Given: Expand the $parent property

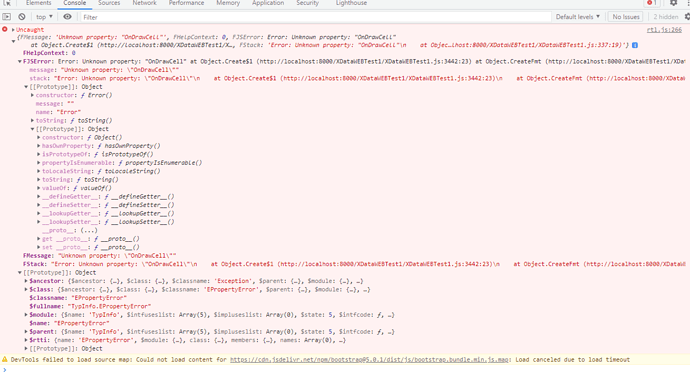Looking at the screenshot, I should (26, 331).
